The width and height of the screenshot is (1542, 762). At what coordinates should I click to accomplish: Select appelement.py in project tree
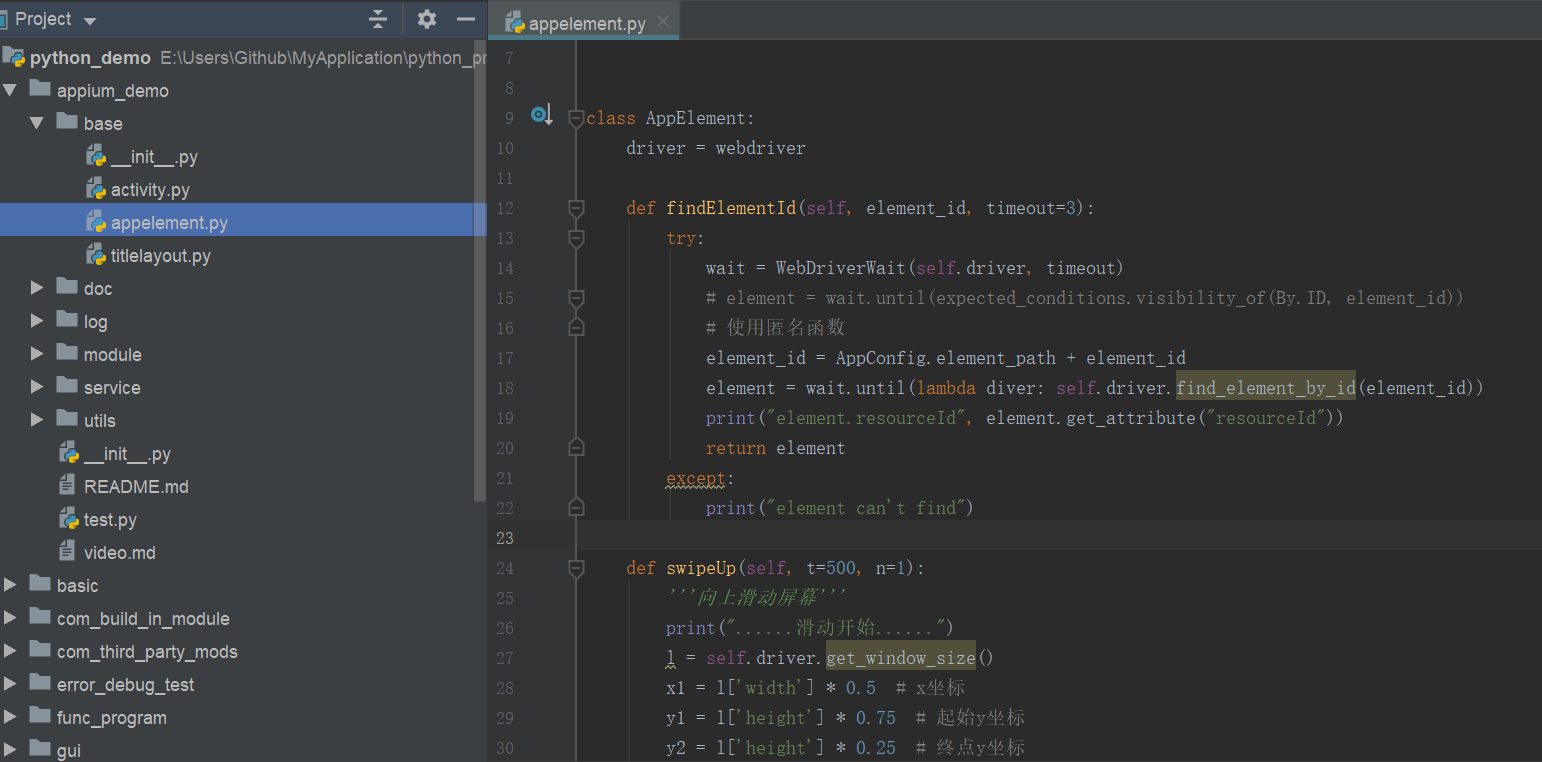click(x=169, y=223)
